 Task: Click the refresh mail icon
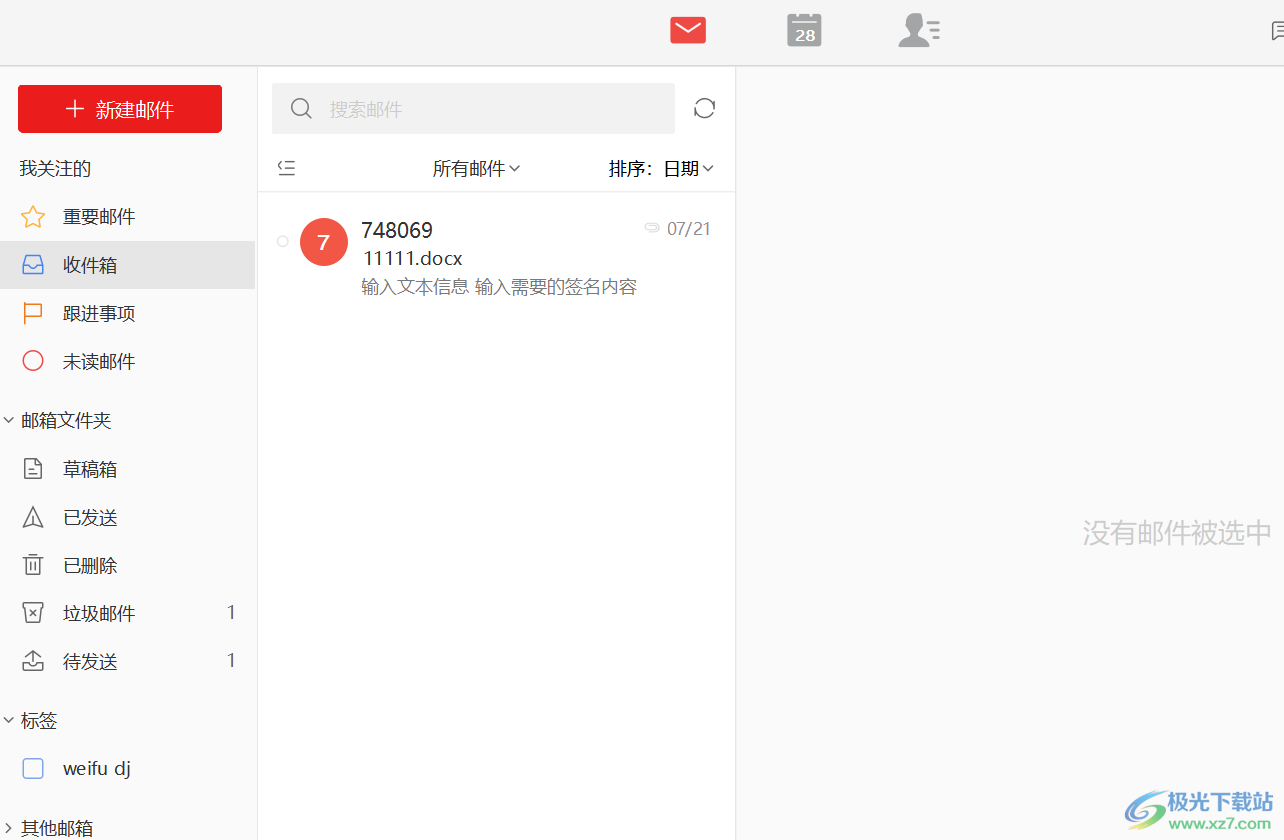[704, 108]
